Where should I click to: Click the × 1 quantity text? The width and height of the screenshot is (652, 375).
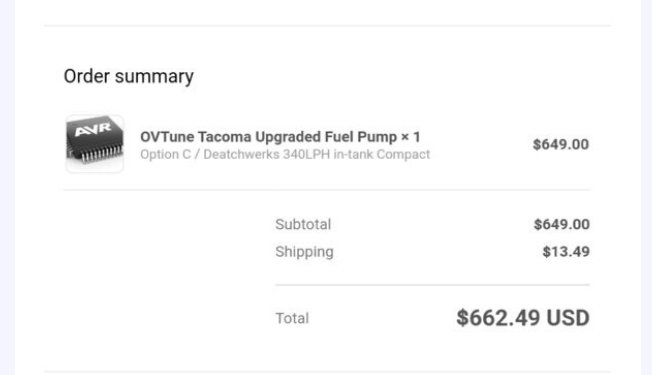tap(410, 136)
